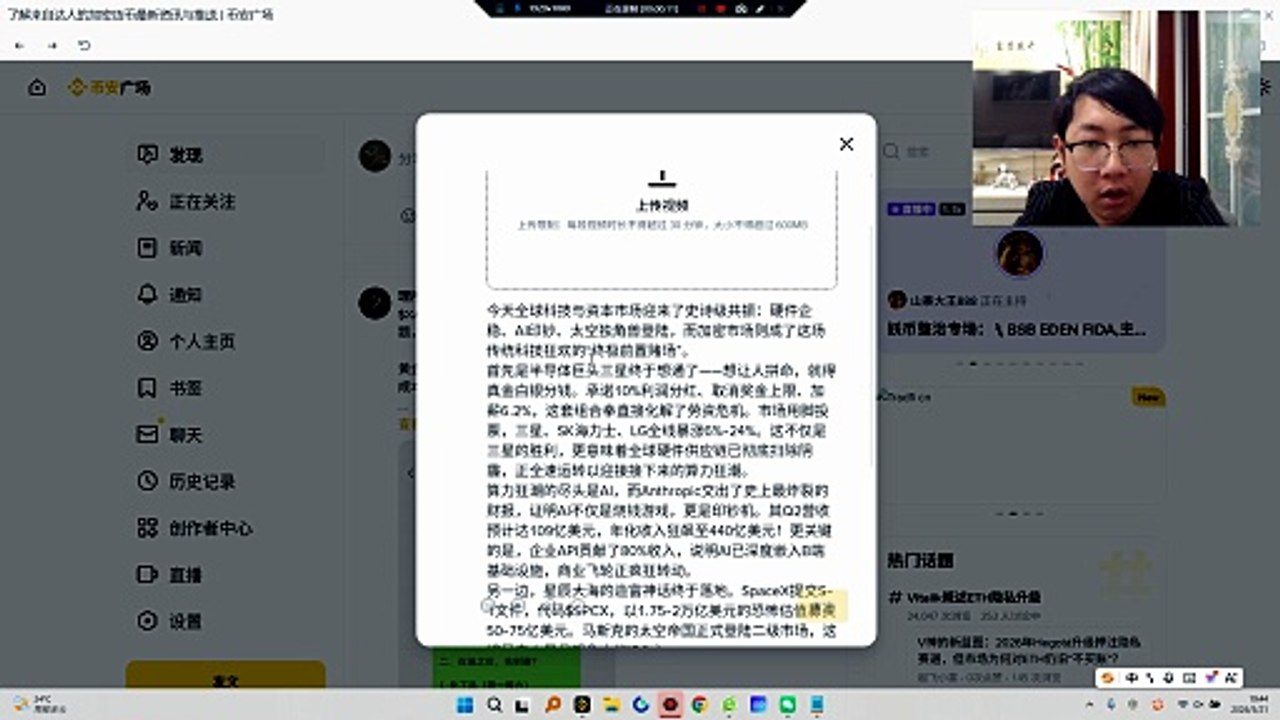Click the 直播 live stream icon
This screenshot has width=1280, height=720.
coord(148,574)
